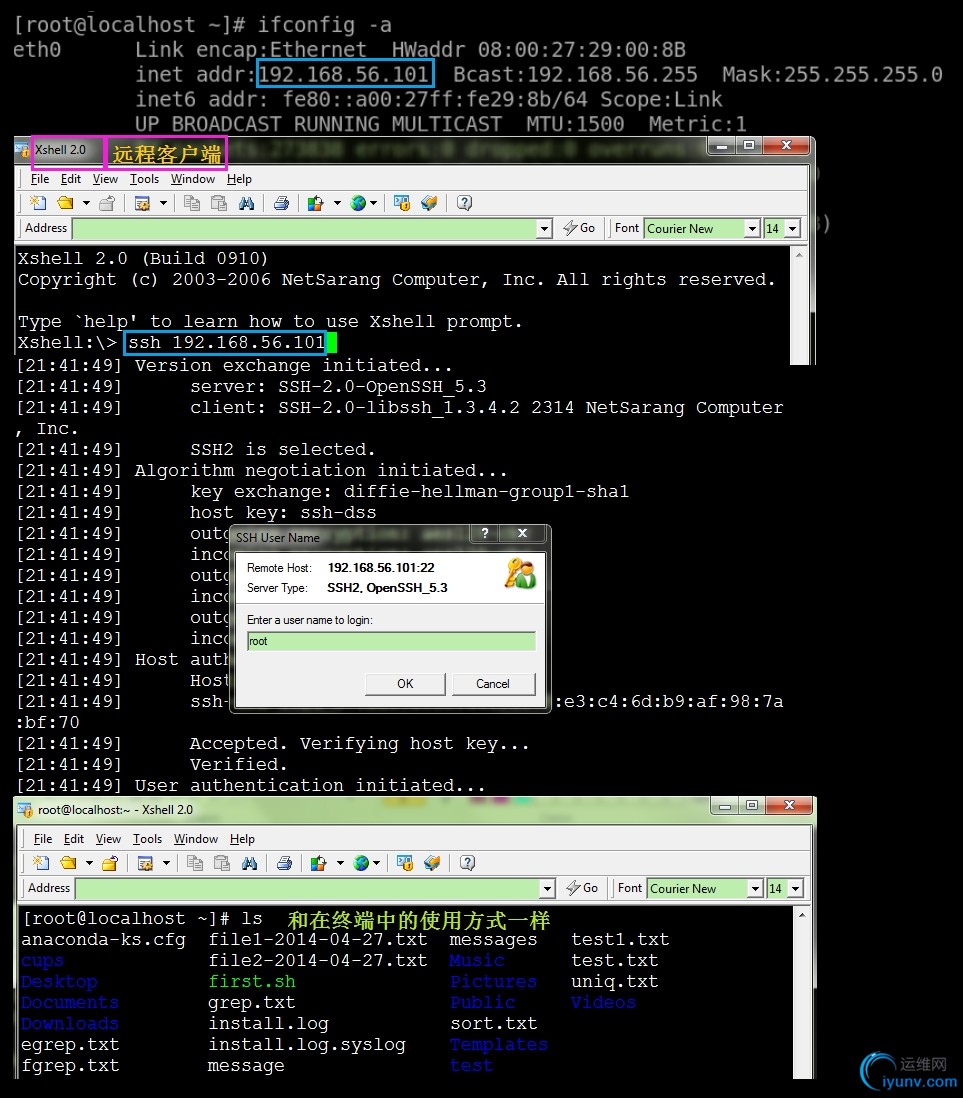Click the ? help button on SSH dialog title

tap(485, 534)
